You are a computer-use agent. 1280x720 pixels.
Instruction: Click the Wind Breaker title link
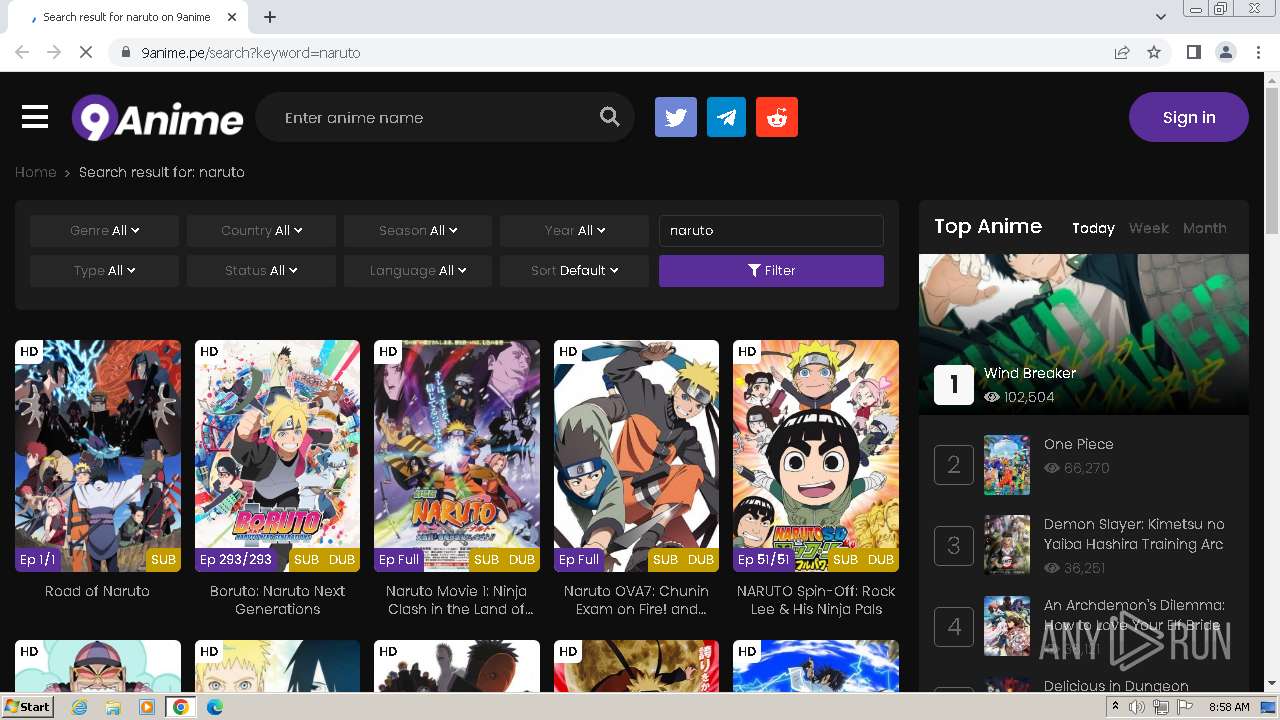(x=1030, y=373)
